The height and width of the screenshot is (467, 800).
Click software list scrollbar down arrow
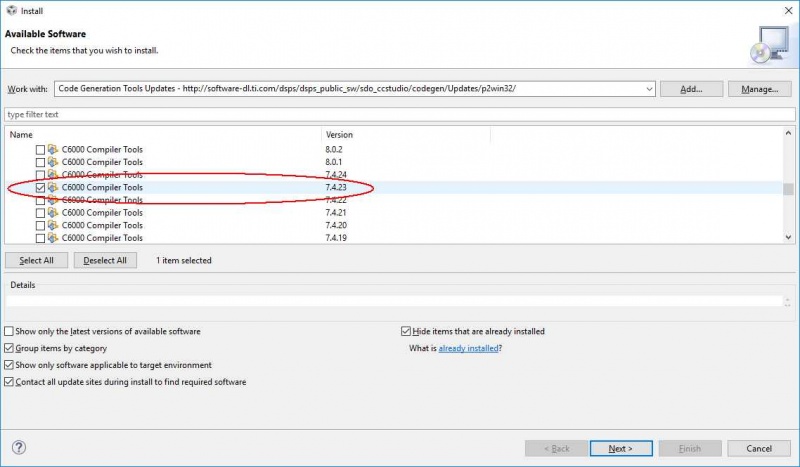click(788, 237)
